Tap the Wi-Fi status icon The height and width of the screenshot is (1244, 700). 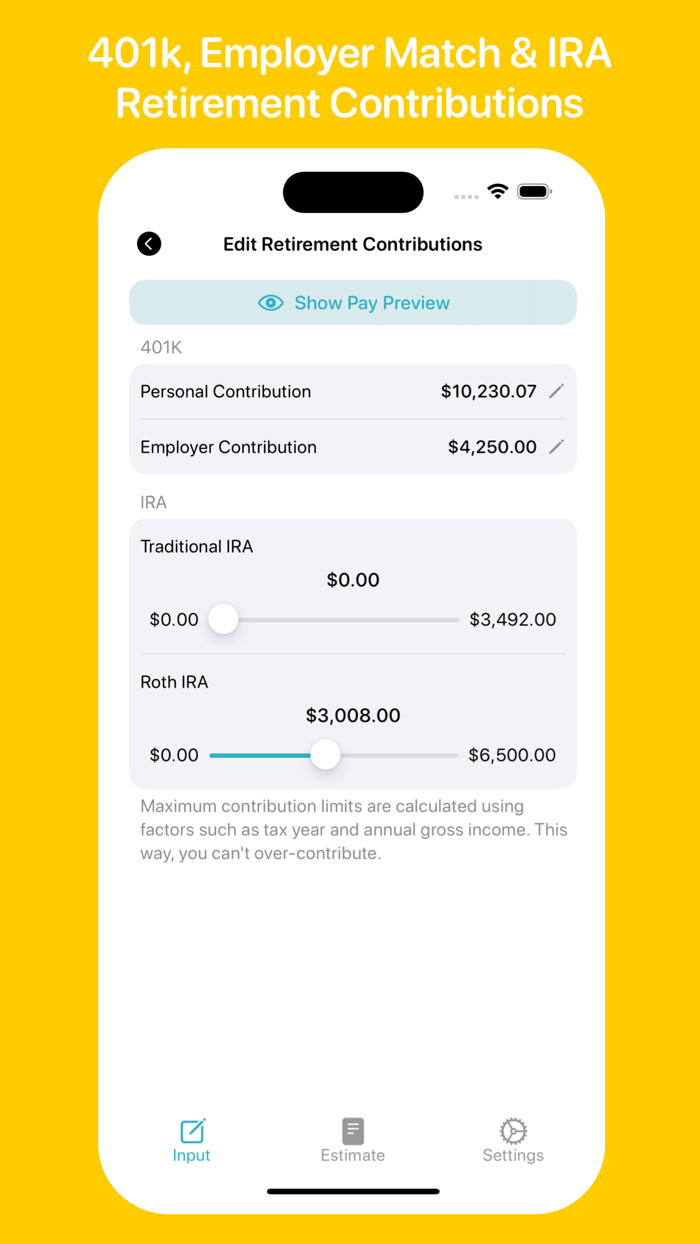coord(498,191)
